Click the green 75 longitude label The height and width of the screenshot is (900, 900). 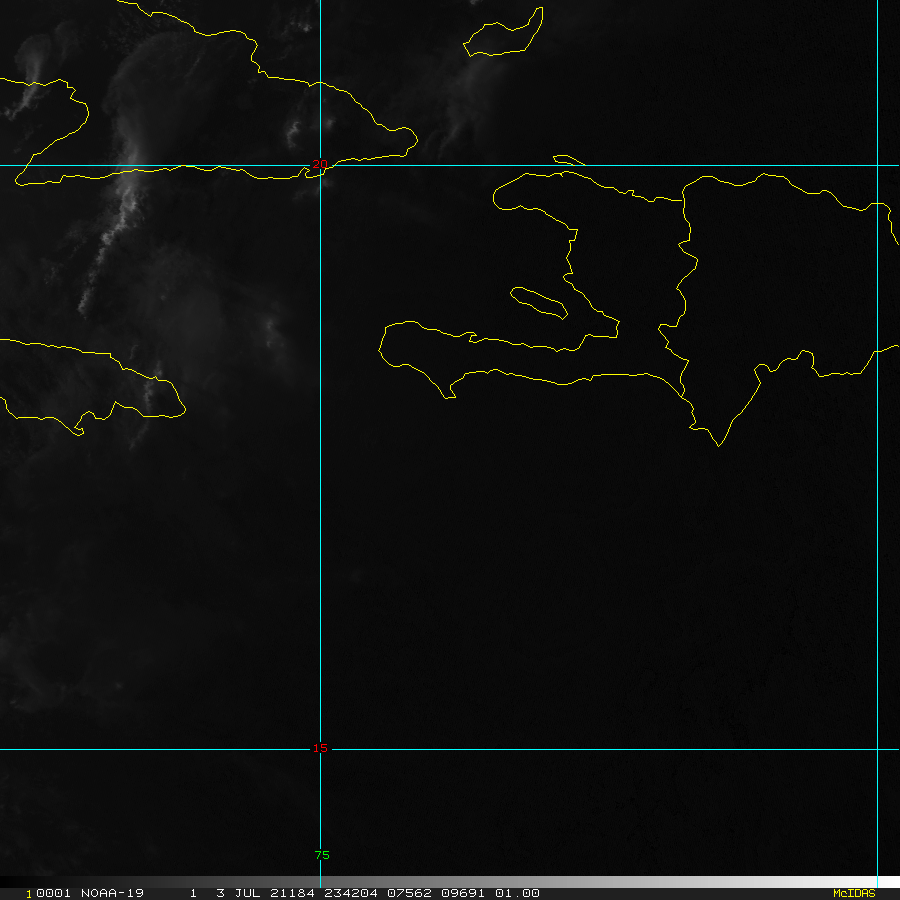[x=322, y=855]
